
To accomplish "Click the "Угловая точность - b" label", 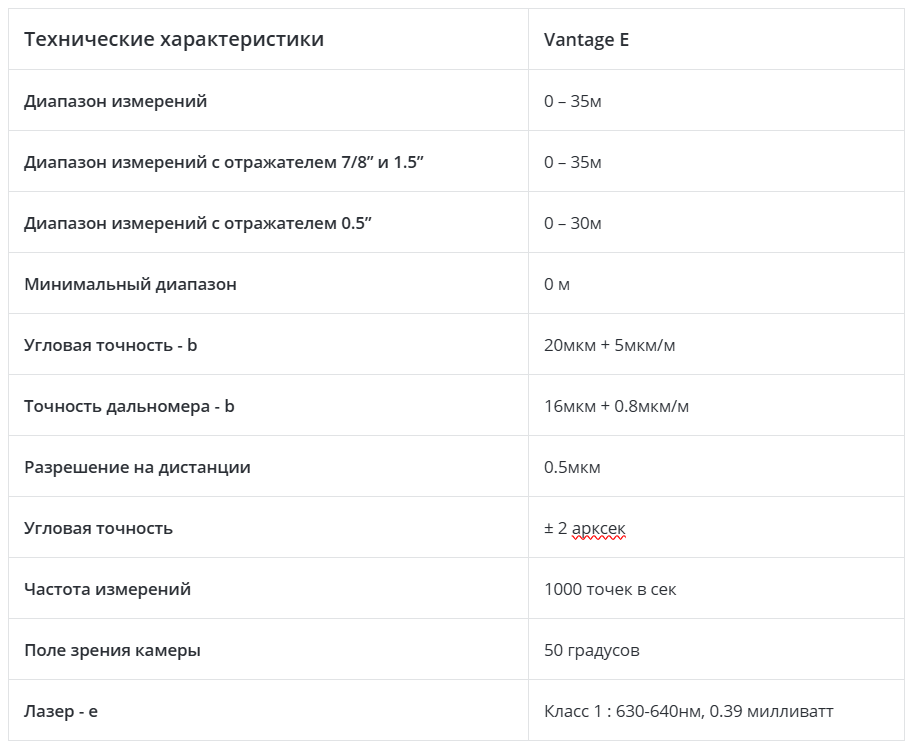I will pyautogui.click(x=111, y=345).
